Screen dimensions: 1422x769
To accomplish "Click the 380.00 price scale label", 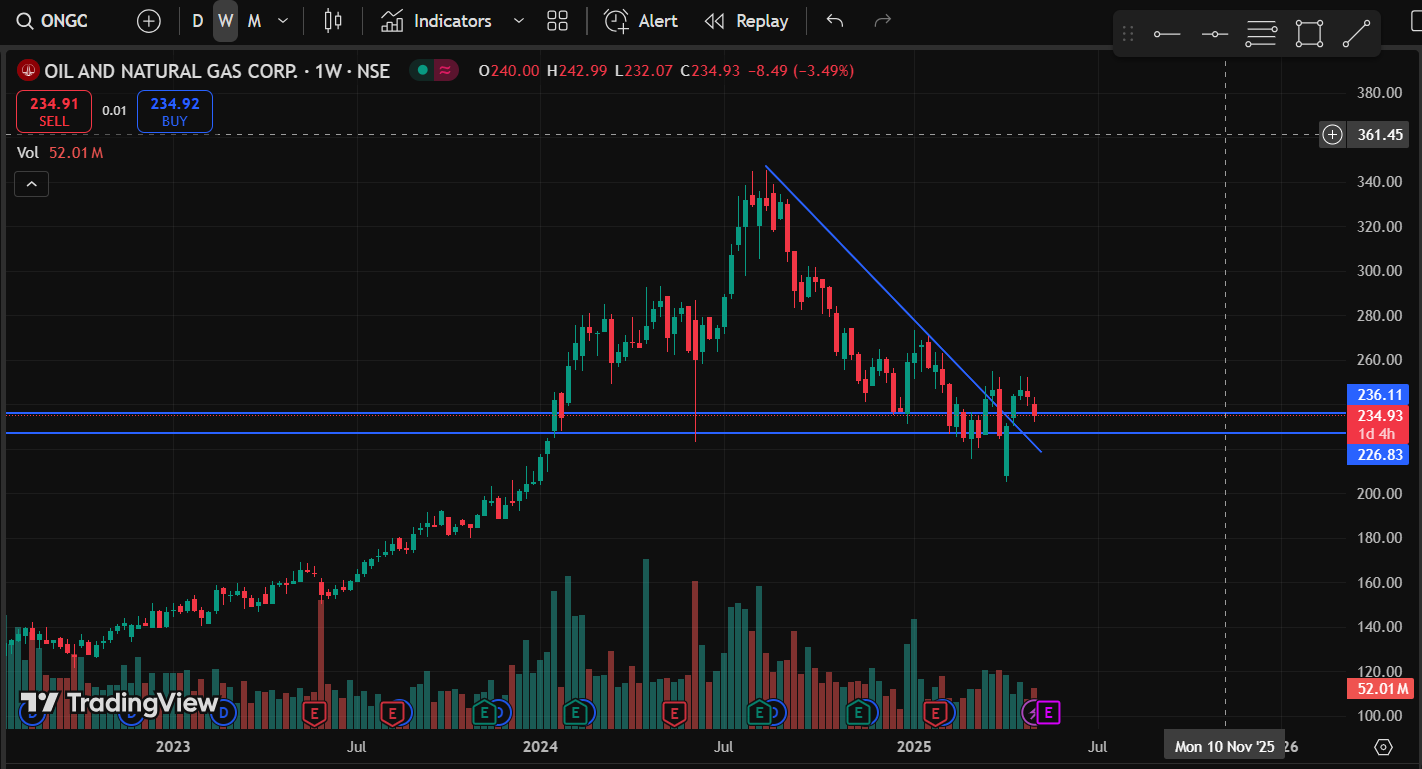I will coord(1379,93).
